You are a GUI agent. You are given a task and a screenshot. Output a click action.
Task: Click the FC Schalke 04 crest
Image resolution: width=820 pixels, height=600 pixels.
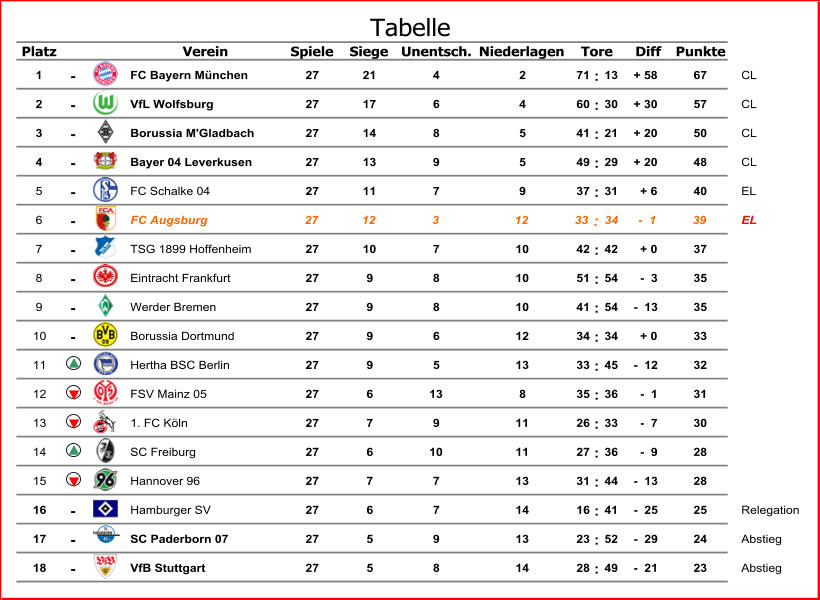point(105,190)
